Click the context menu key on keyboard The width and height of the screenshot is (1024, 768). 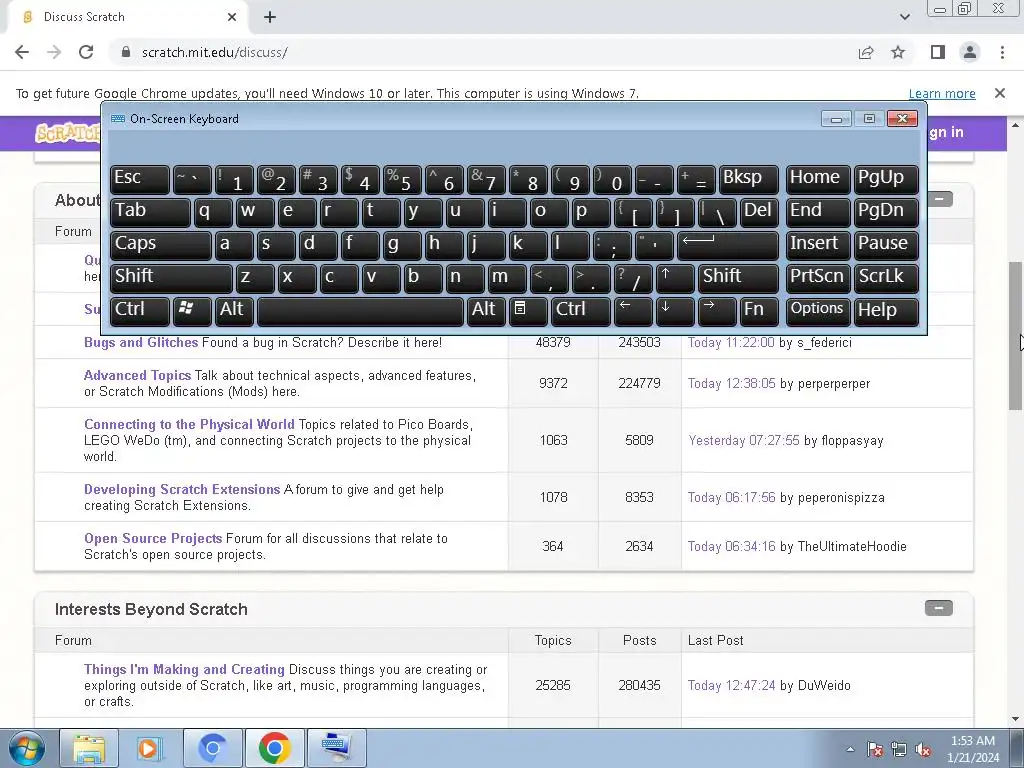click(x=528, y=310)
